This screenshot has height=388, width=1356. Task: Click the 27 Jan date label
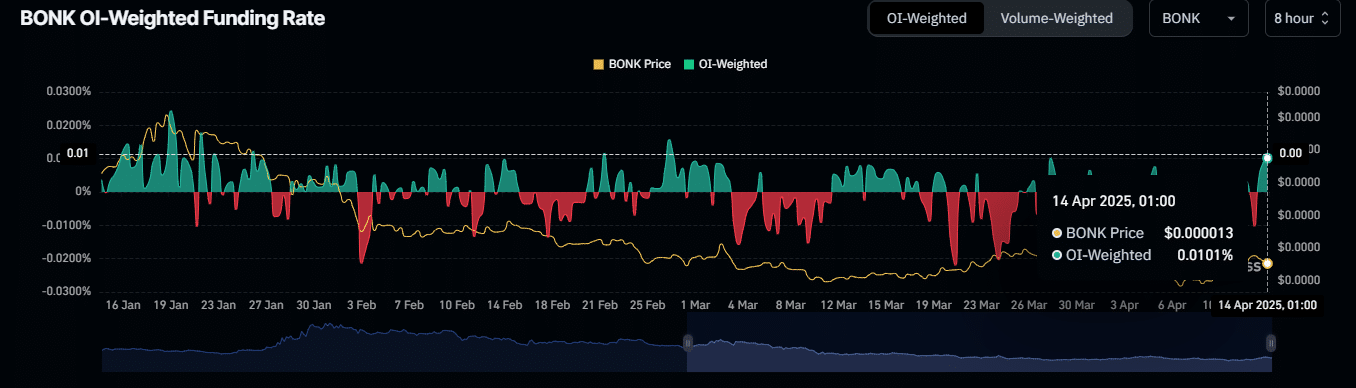pyautogui.click(x=267, y=305)
